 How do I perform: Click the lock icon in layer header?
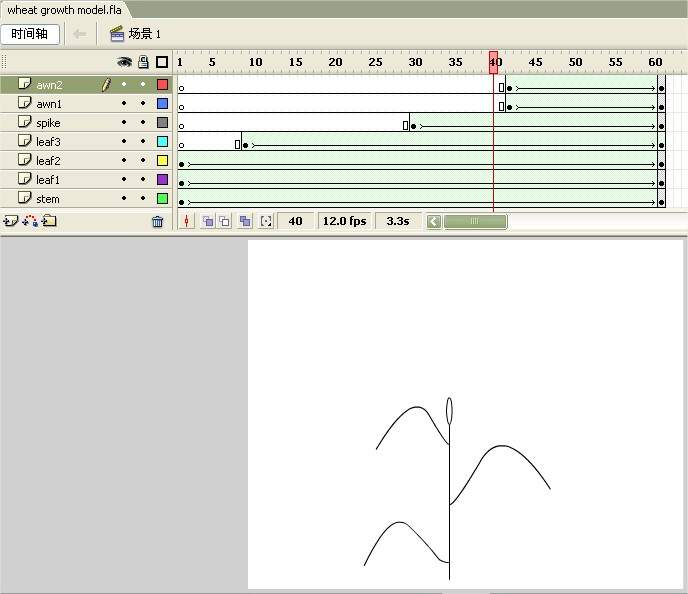click(x=143, y=62)
